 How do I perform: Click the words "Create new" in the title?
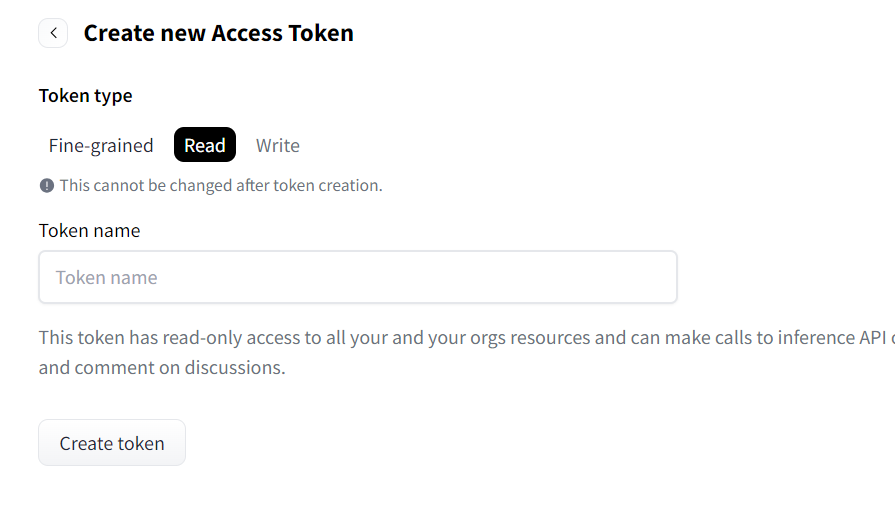144,33
